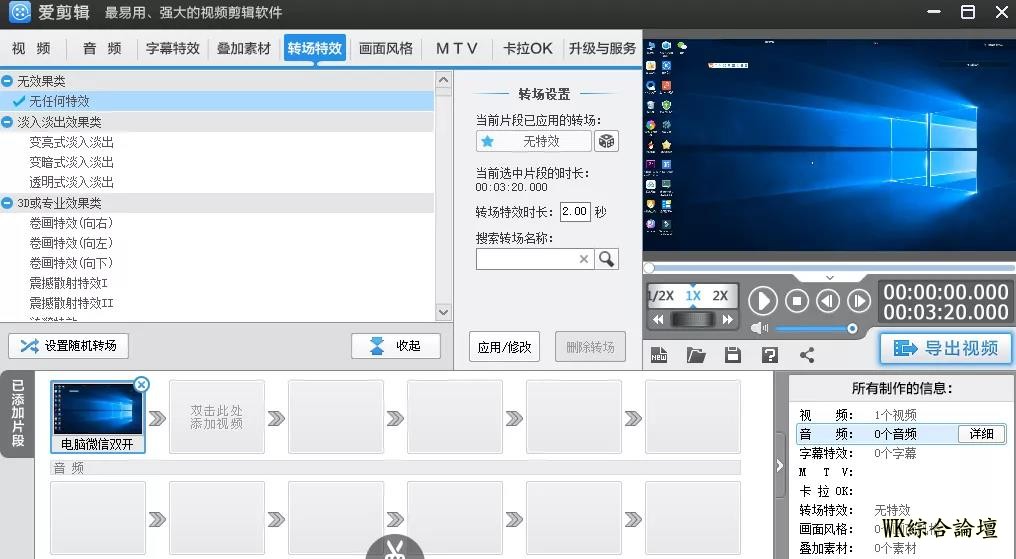Select 震撼散射特效I transition
The width and height of the screenshot is (1016, 559).
coord(69,283)
